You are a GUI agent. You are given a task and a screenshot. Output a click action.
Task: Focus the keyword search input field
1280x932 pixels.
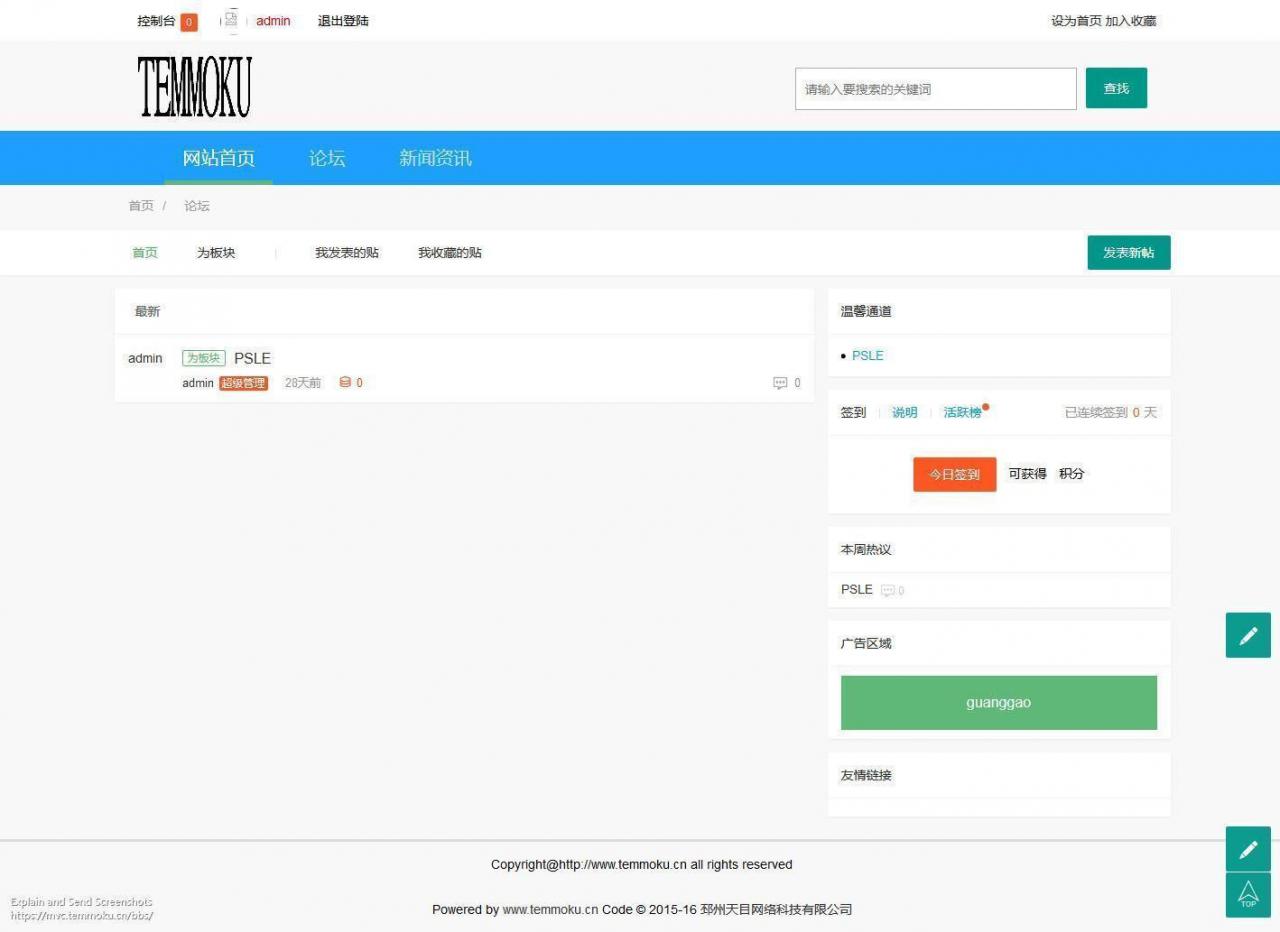pyautogui.click(x=935, y=89)
